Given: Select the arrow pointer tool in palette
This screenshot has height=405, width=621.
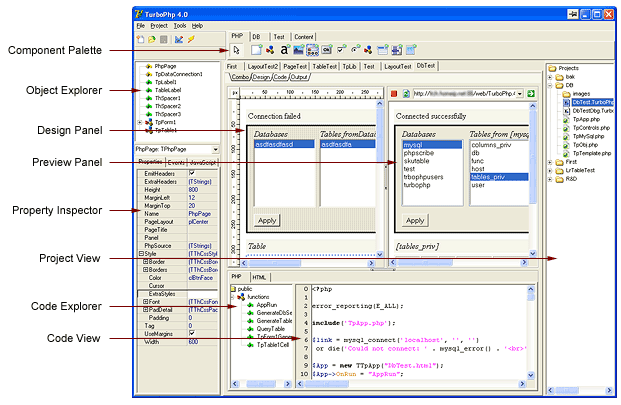Looking at the screenshot, I should pos(236,49).
